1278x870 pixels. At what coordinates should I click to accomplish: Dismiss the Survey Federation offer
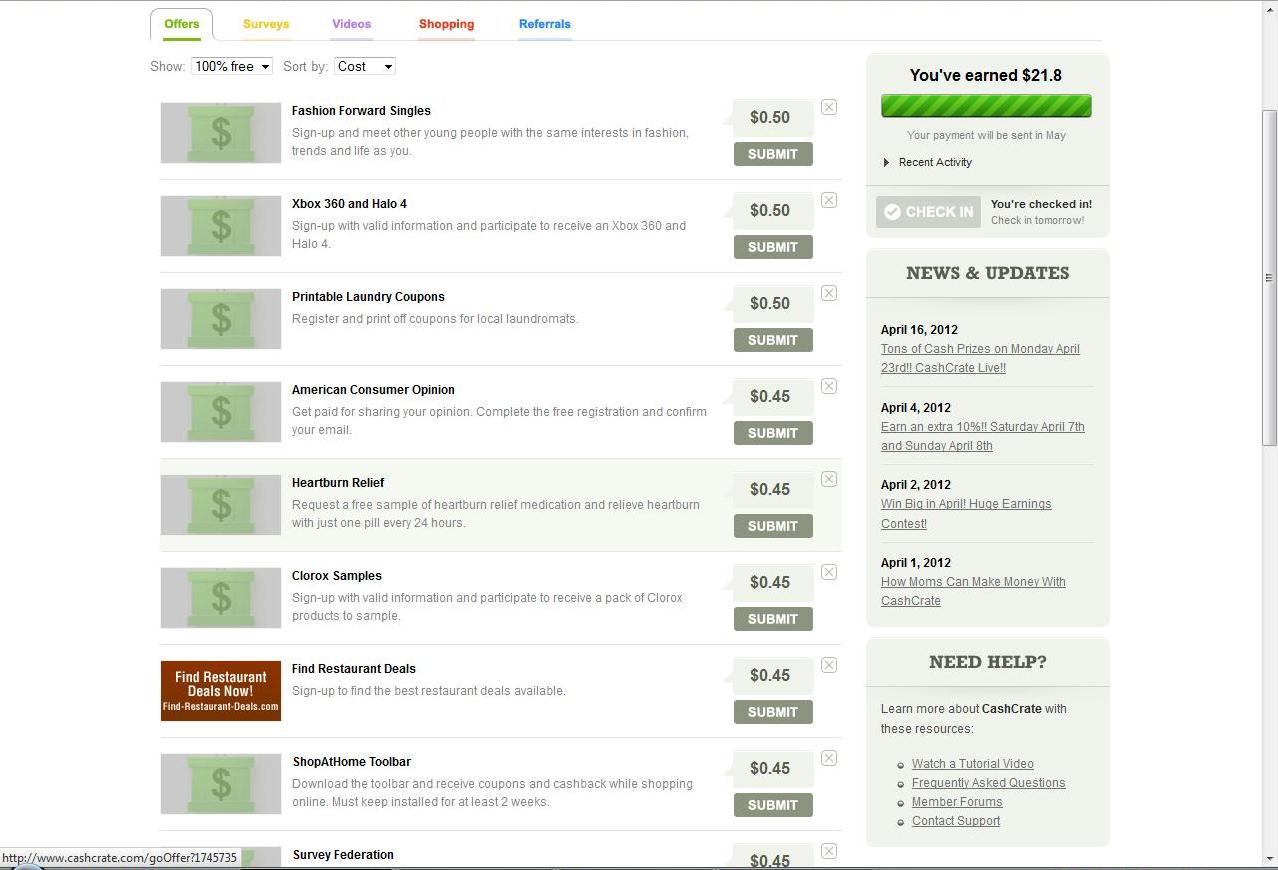click(x=828, y=851)
